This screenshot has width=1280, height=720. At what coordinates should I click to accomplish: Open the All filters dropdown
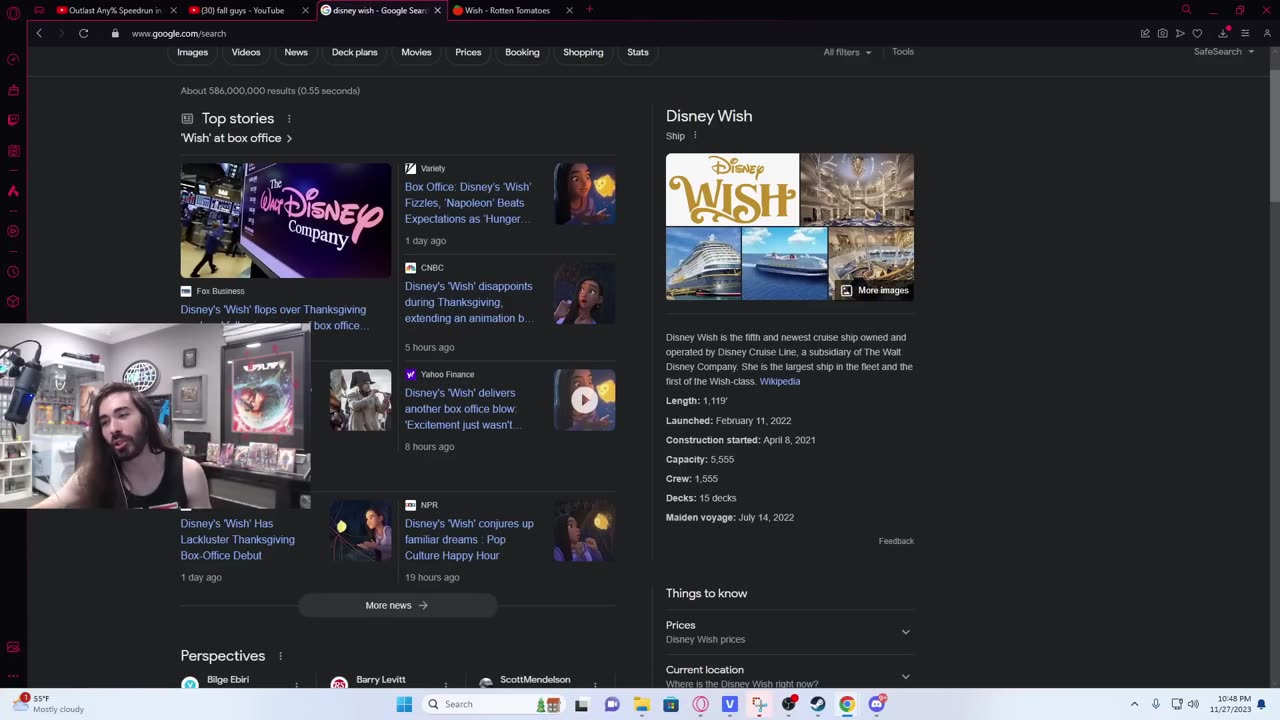(x=847, y=52)
